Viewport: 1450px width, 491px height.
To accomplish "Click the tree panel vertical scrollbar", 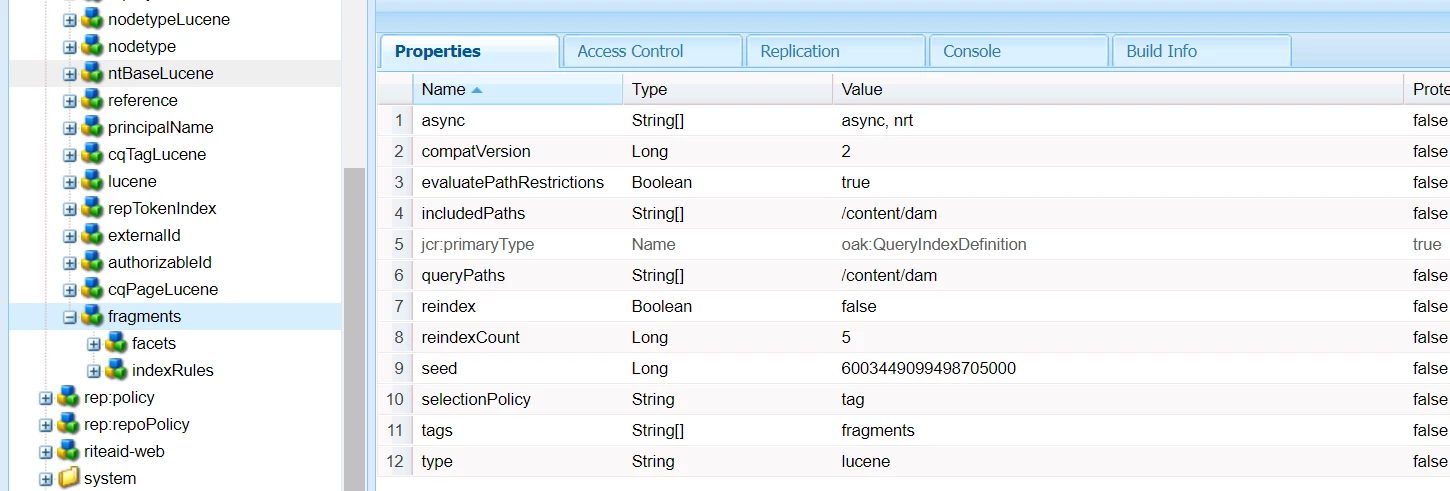I will (x=354, y=328).
